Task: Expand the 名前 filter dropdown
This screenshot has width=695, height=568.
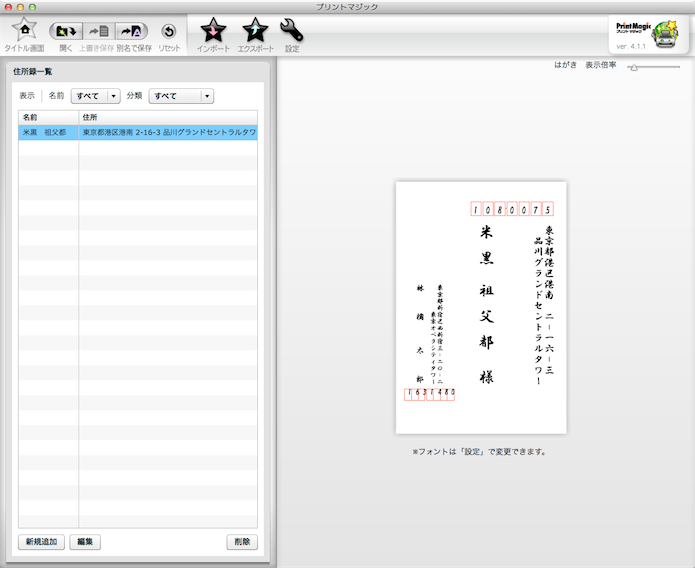Action: click(x=96, y=96)
